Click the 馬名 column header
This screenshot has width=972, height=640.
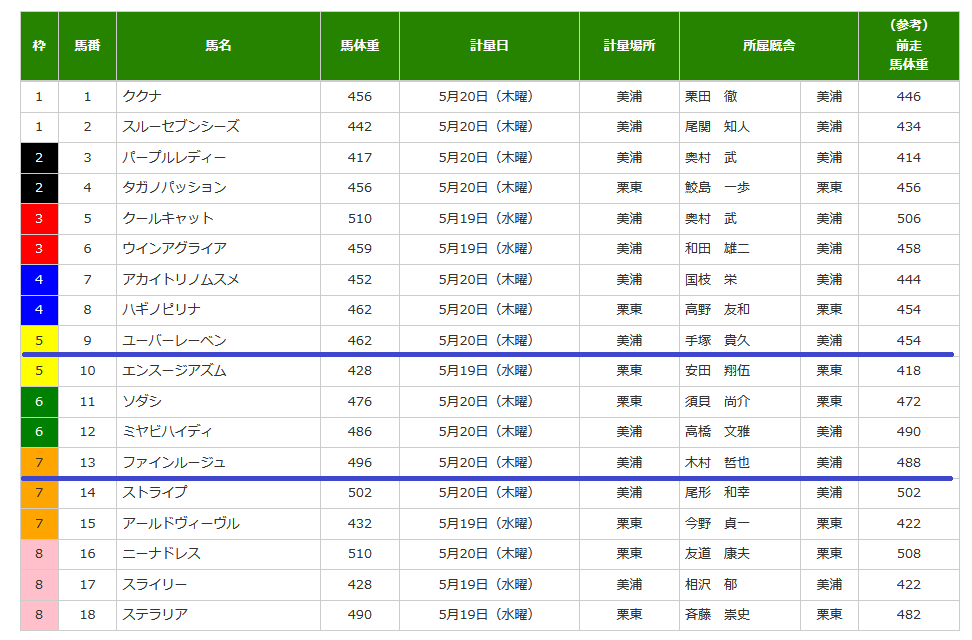(x=218, y=46)
